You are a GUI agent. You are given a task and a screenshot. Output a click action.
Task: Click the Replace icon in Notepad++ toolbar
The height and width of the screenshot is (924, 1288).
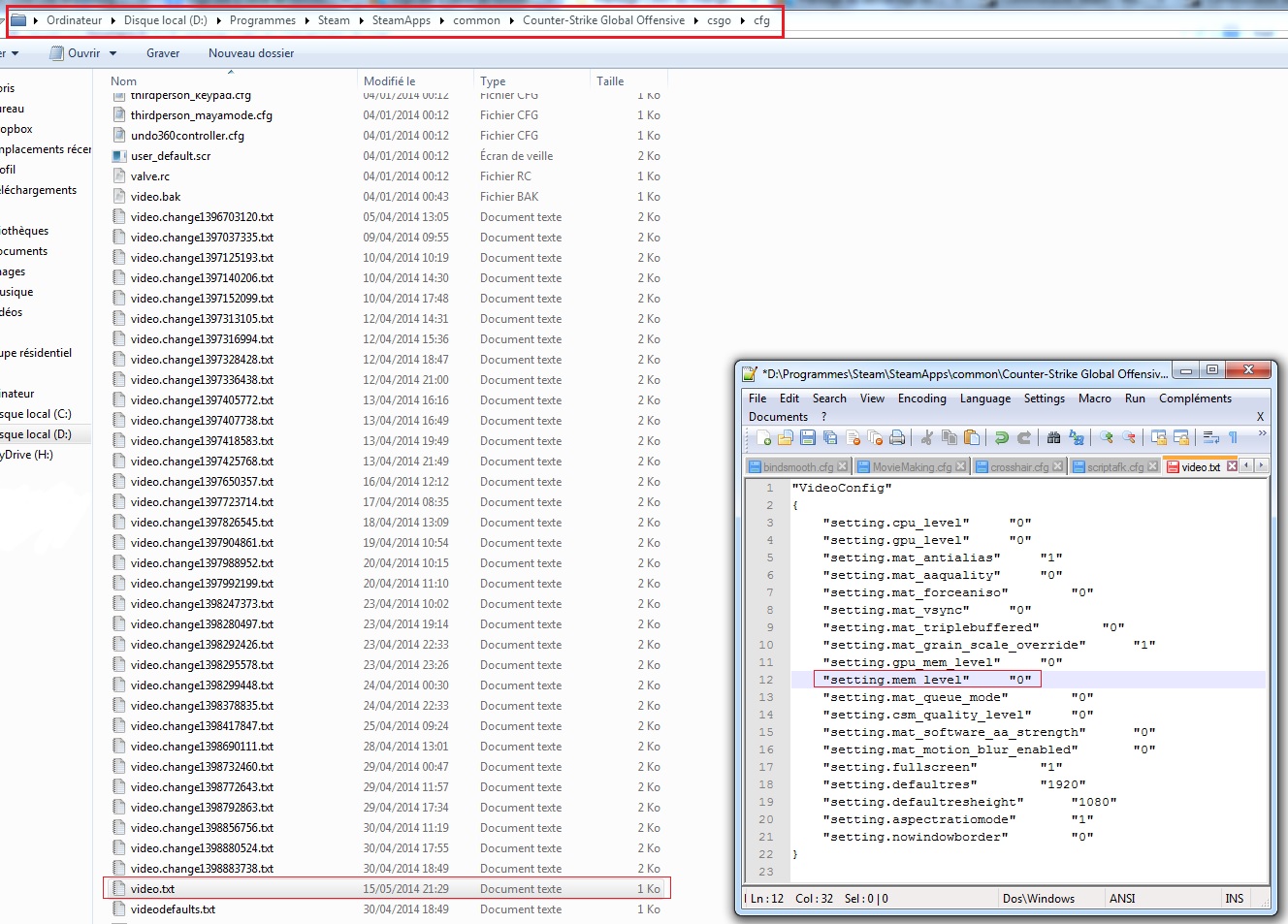[1077, 438]
